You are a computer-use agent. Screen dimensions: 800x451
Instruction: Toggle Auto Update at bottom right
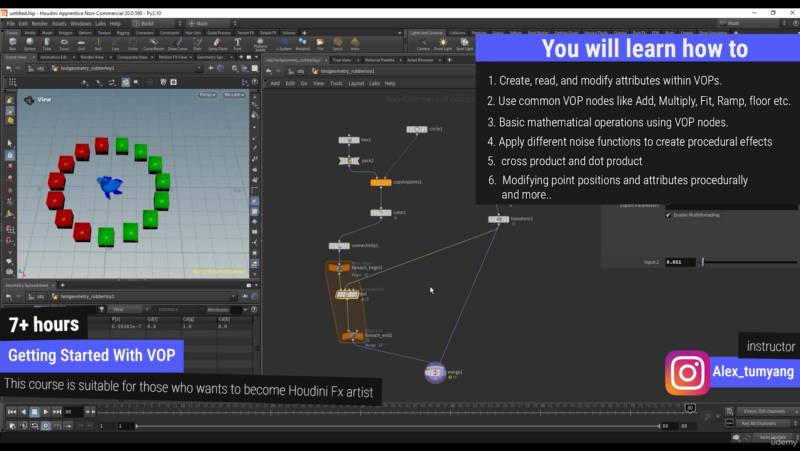point(772,437)
